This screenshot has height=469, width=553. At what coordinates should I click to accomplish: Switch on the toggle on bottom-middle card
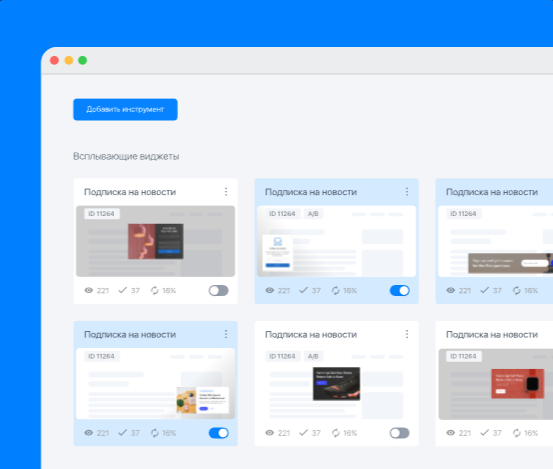(400, 433)
